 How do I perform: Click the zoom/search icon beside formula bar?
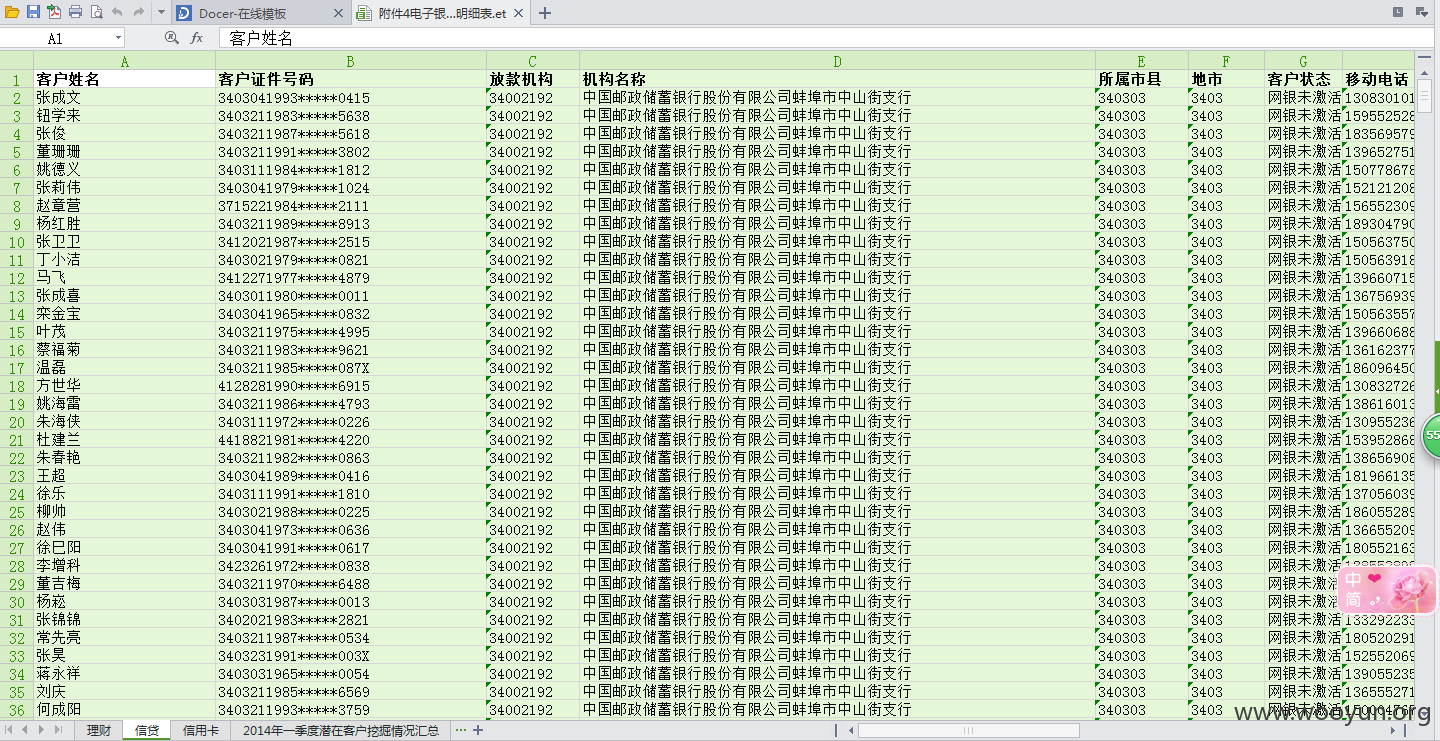[171, 38]
